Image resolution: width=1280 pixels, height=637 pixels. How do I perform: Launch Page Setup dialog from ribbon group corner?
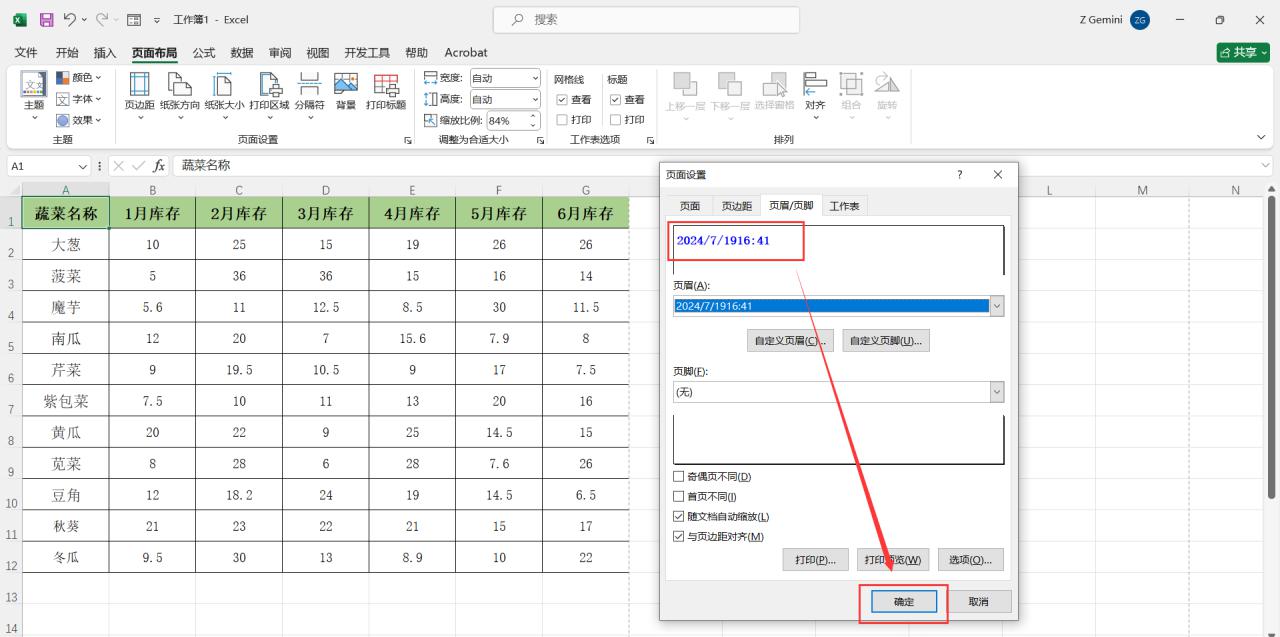[x=408, y=140]
